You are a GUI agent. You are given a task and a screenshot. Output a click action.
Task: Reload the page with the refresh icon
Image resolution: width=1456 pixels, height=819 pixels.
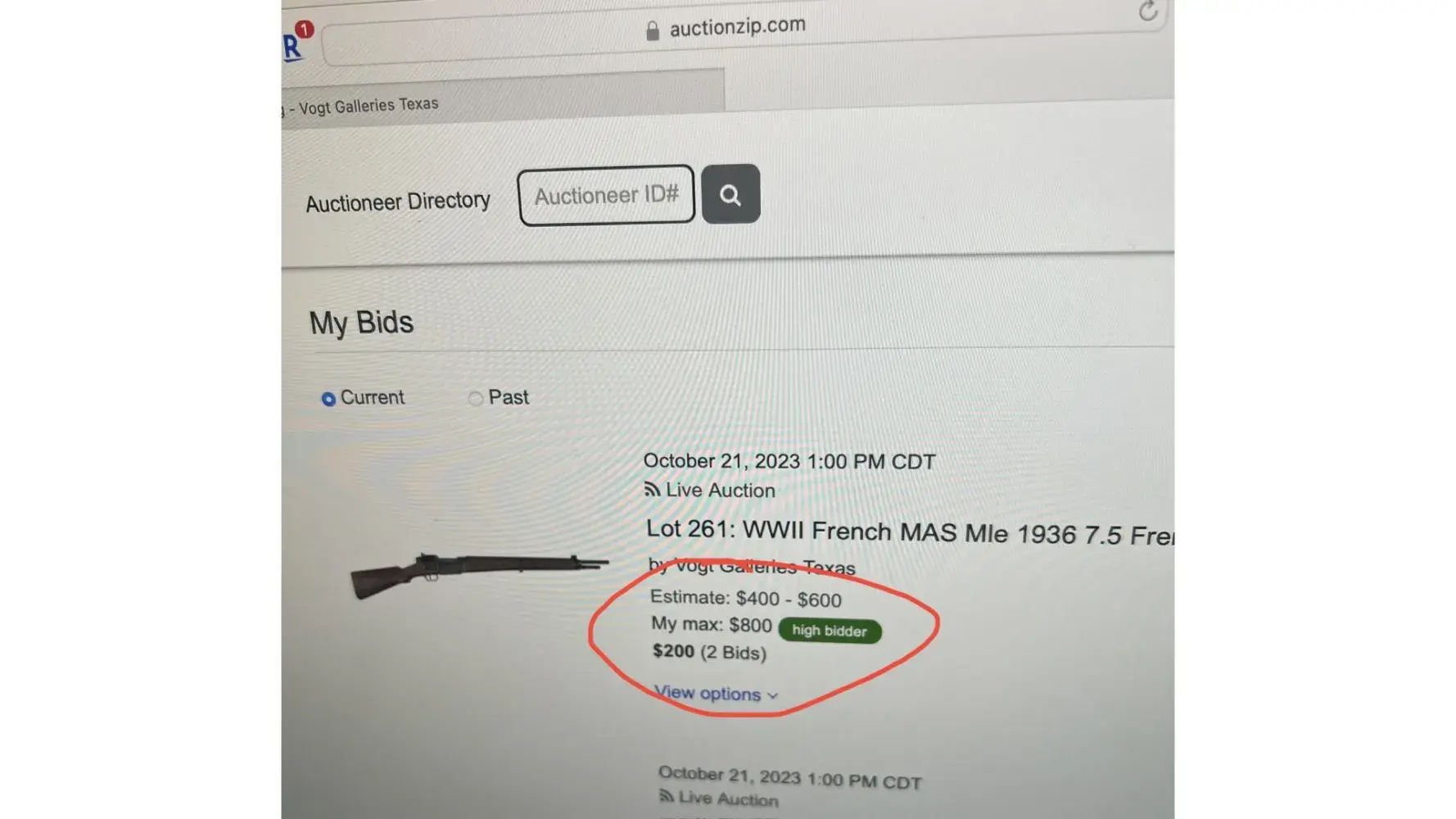(1148, 11)
